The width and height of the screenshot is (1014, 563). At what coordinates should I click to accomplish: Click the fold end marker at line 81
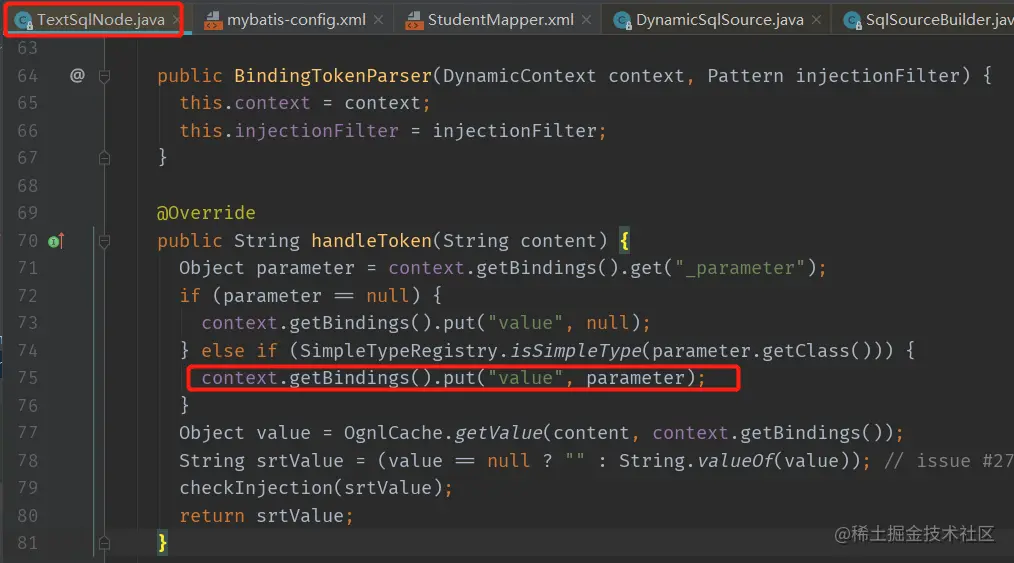click(104, 543)
